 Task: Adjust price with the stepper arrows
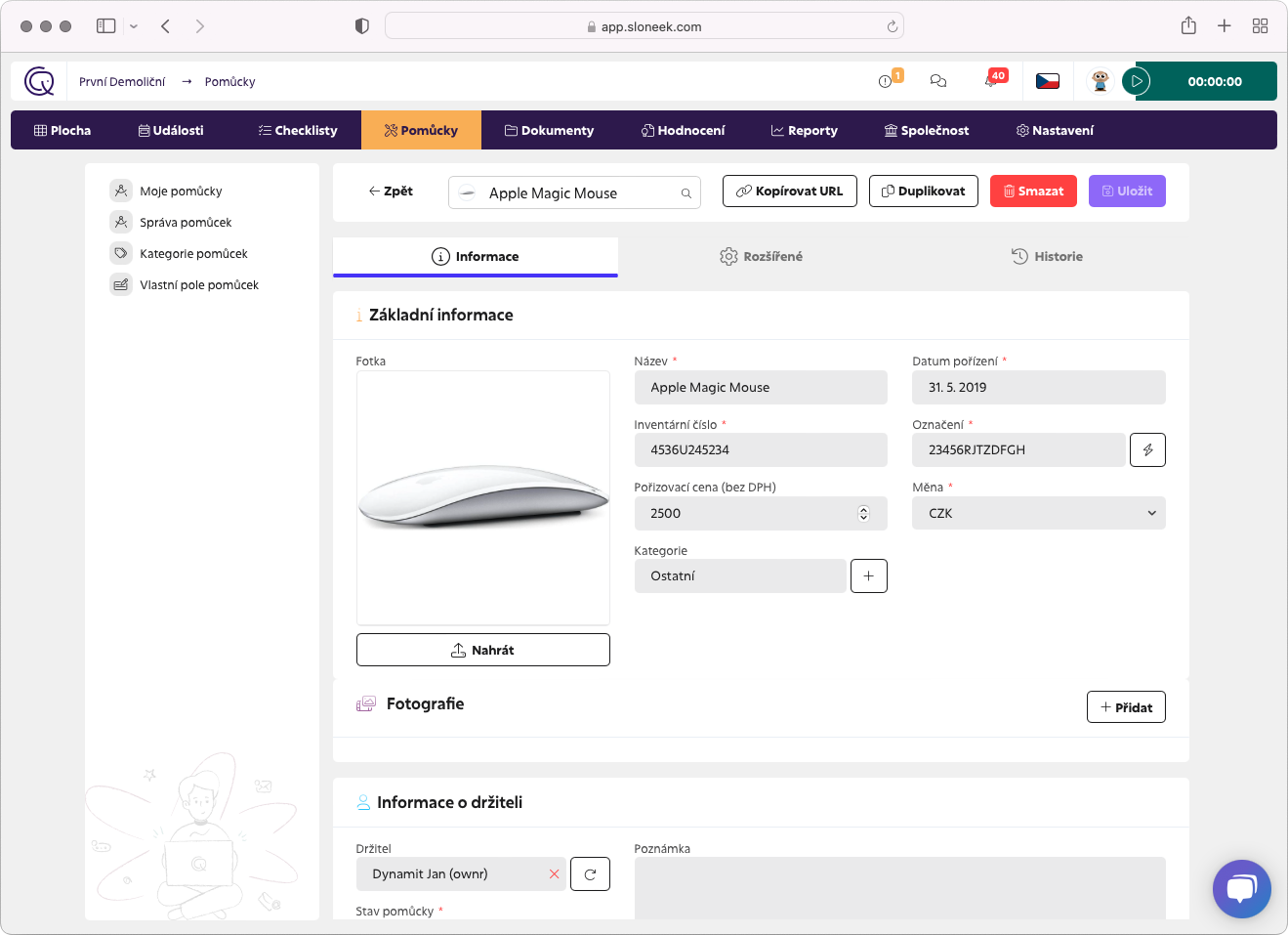863,513
